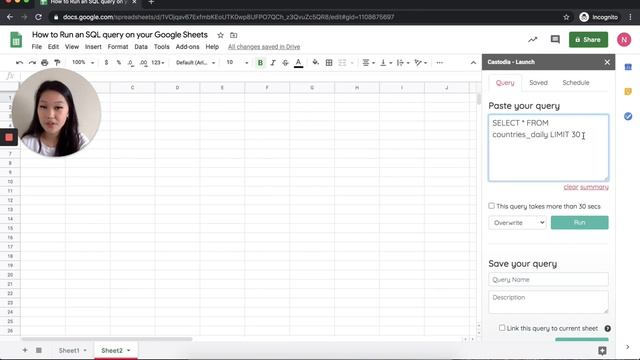Open the Add-ons menu

[187, 47]
